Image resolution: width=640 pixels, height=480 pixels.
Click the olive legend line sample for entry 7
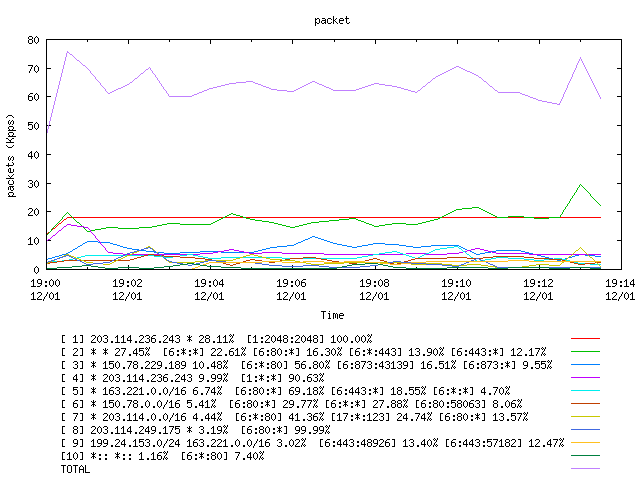(x=585, y=417)
